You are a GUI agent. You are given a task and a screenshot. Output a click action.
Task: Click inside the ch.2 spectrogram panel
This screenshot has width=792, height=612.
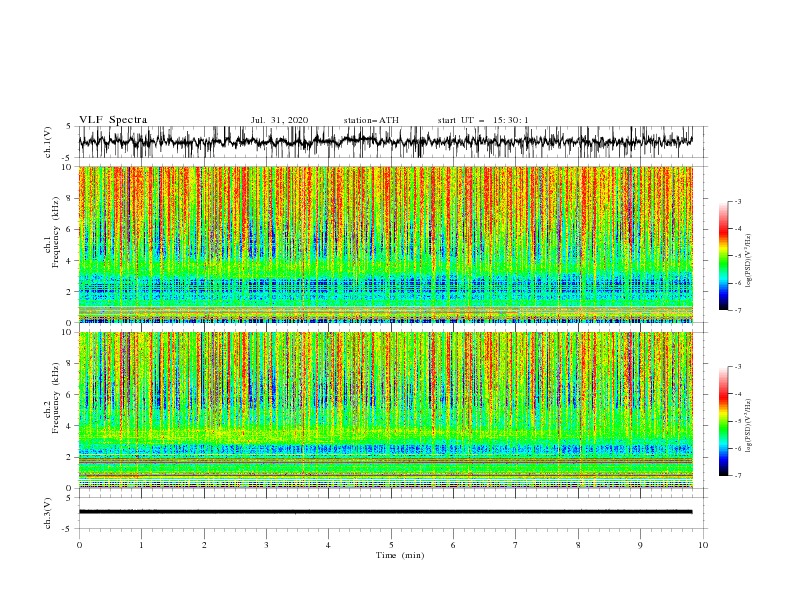click(x=385, y=410)
